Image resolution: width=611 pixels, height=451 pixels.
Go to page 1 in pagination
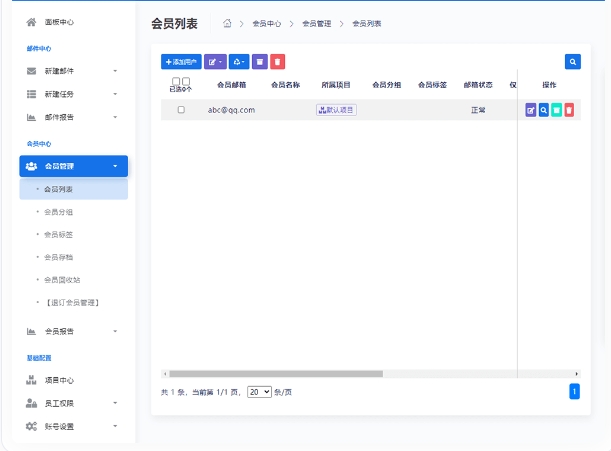point(574,392)
